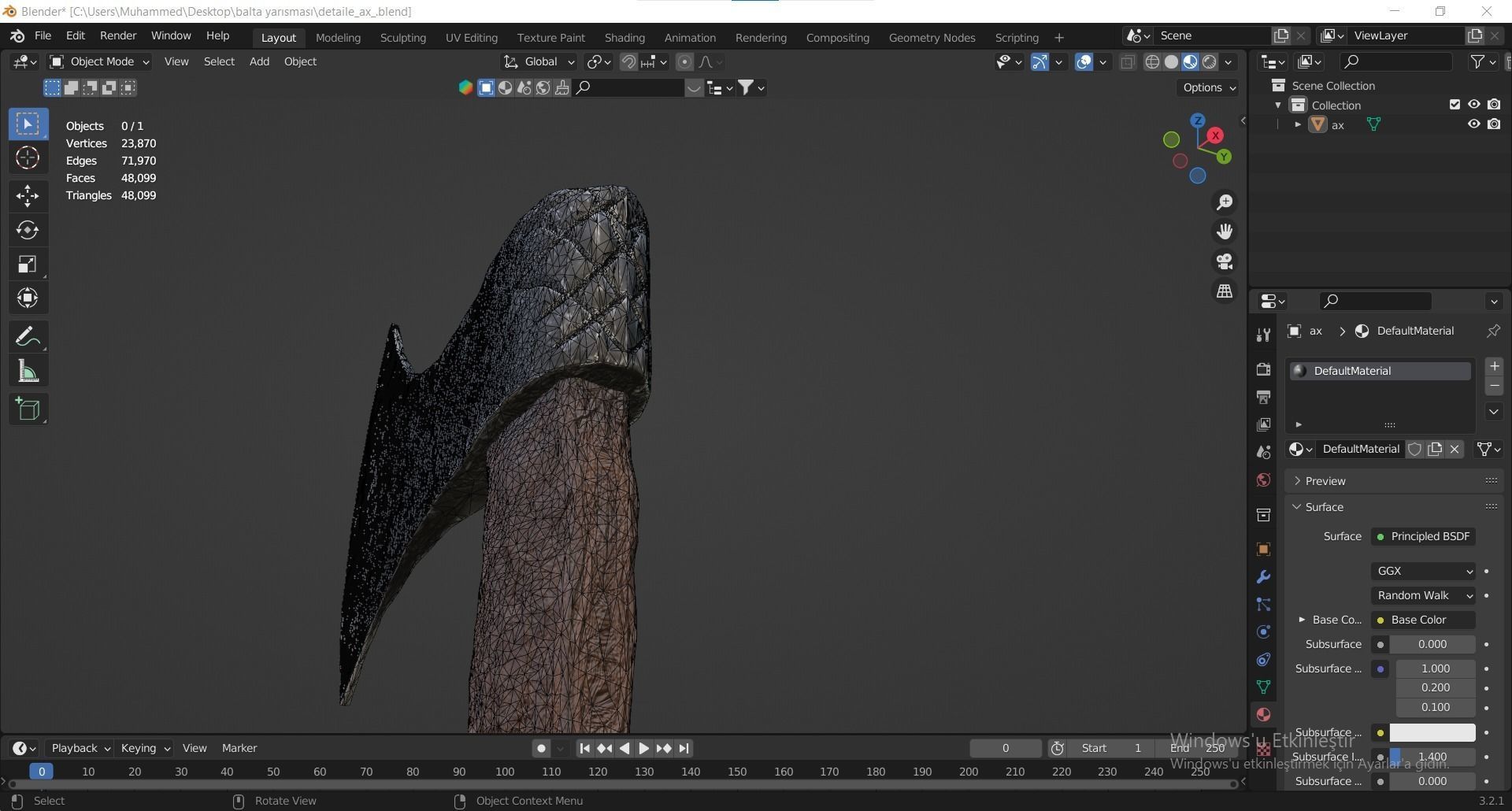Open the Scene properties tab
This screenshot has width=1512, height=811.
click(1263, 452)
